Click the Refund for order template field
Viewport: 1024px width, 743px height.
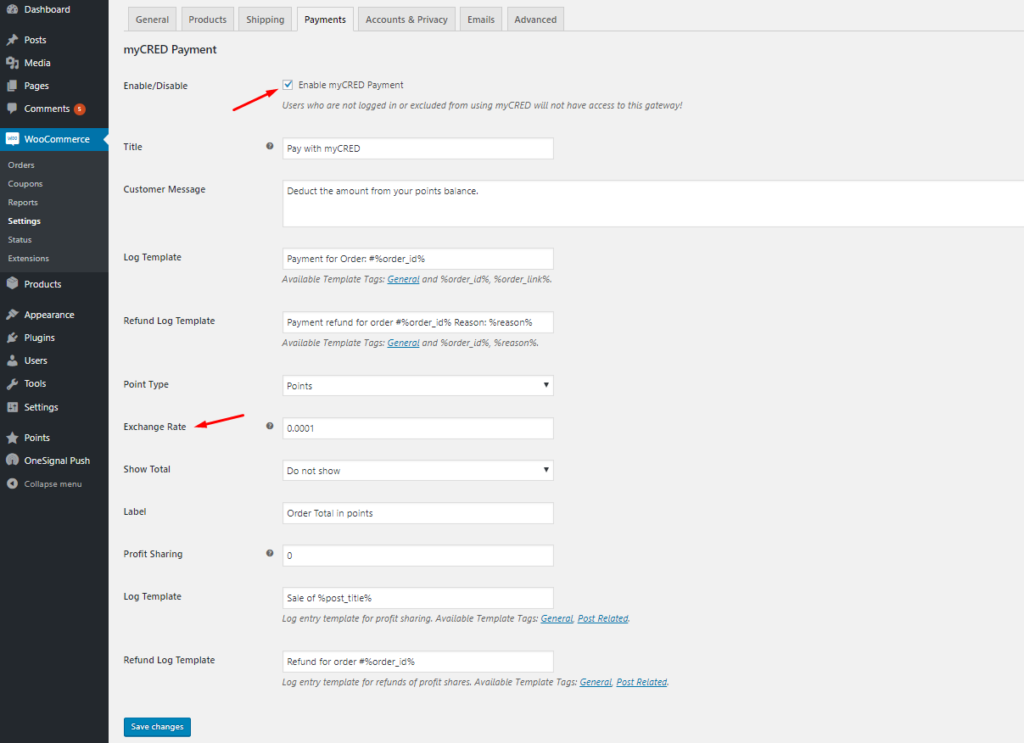pyautogui.click(x=418, y=661)
